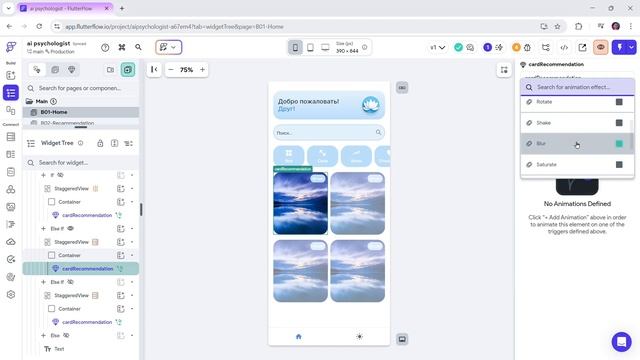Open project search magnifier in top bar

[138, 47]
